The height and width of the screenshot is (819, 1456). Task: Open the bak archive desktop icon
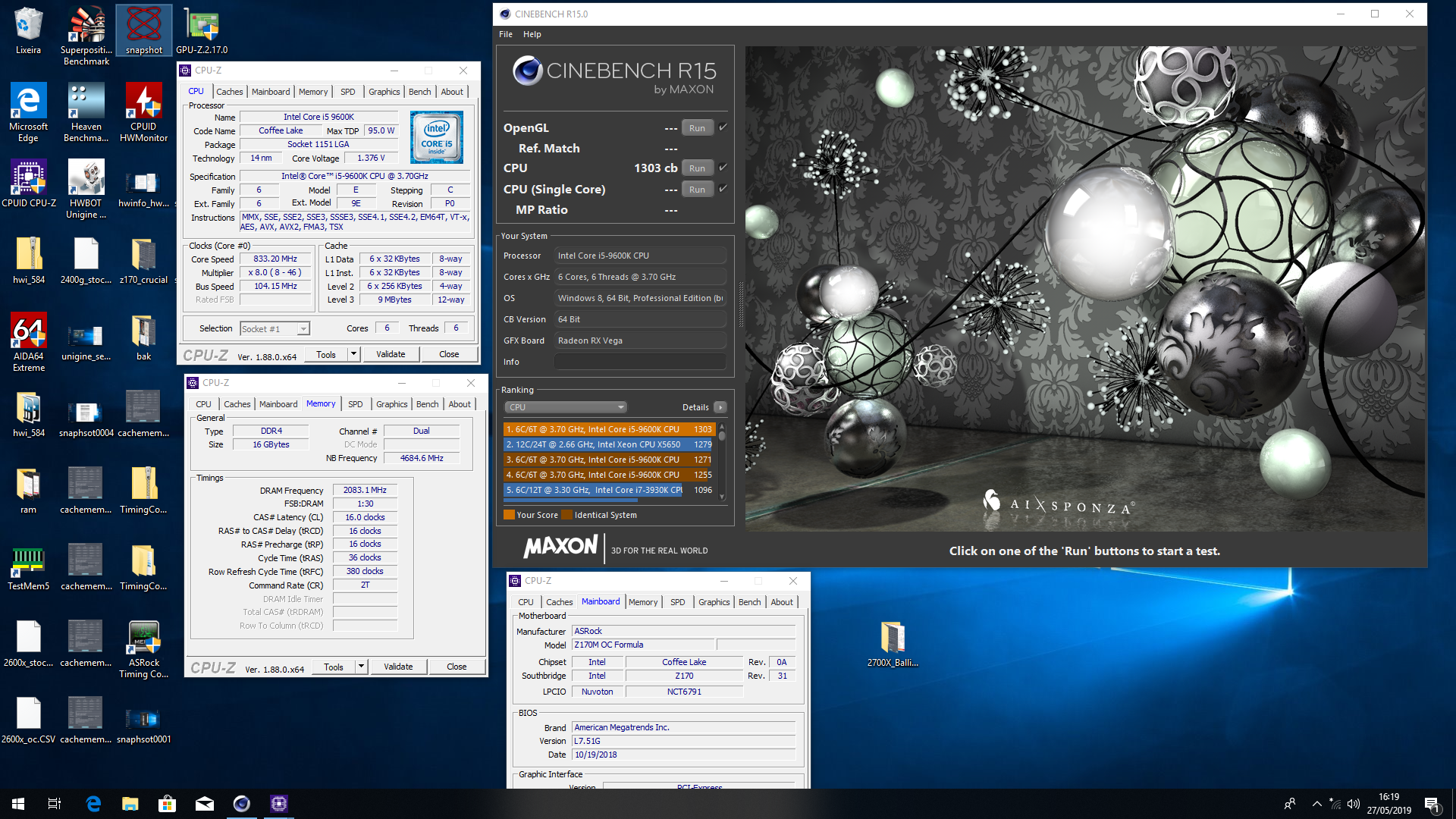click(x=143, y=337)
